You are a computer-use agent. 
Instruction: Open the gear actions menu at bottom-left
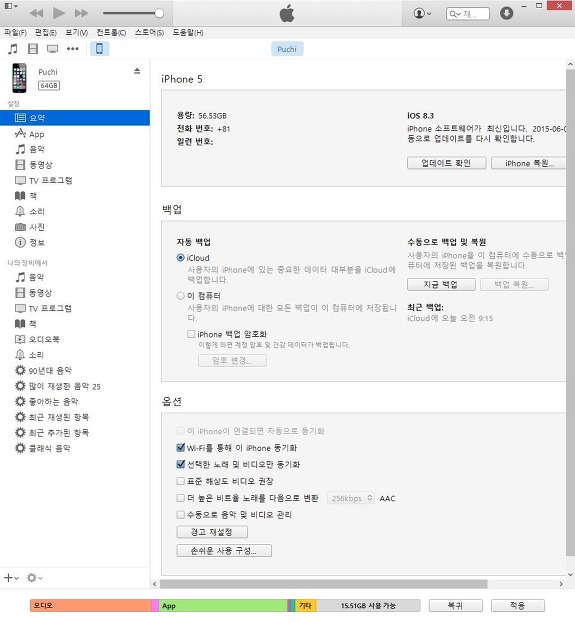click(x=34, y=578)
